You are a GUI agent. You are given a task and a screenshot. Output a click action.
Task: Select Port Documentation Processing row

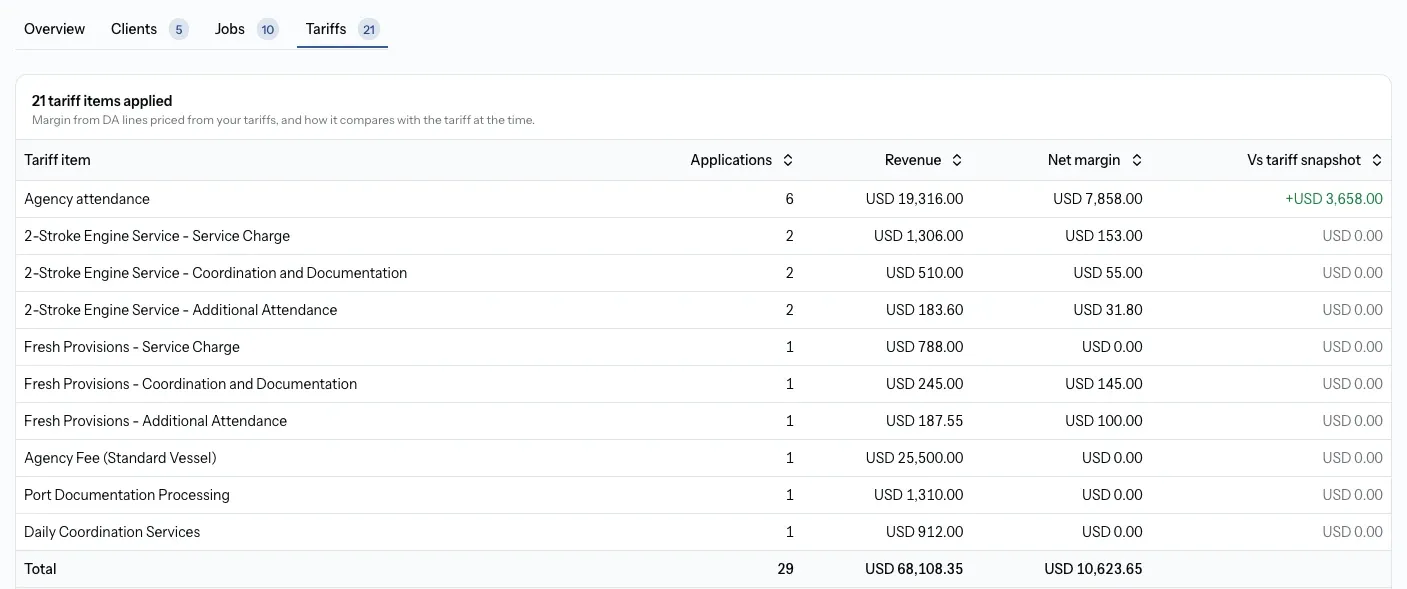coord(703,495)
